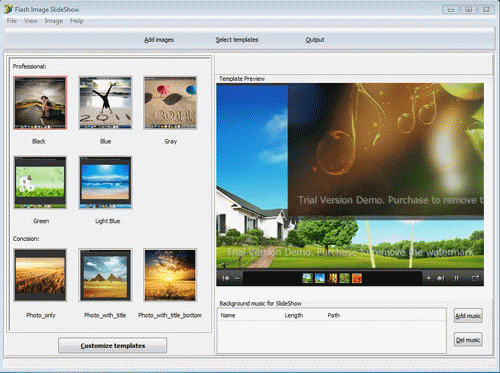The height and width of the screenshot is (373, 500).
Task: Minimize the Flash Image SlideShow window
Action: coord(451,10)
